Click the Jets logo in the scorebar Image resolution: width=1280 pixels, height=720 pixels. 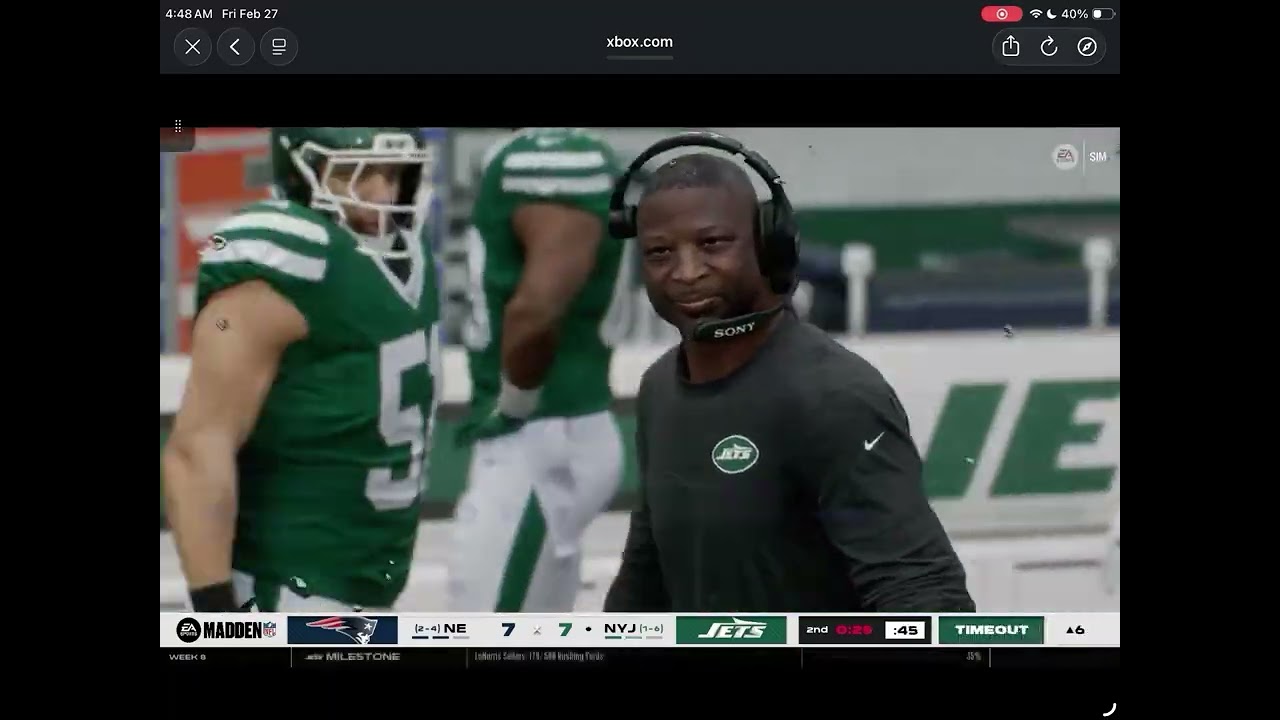coord(731,630)
